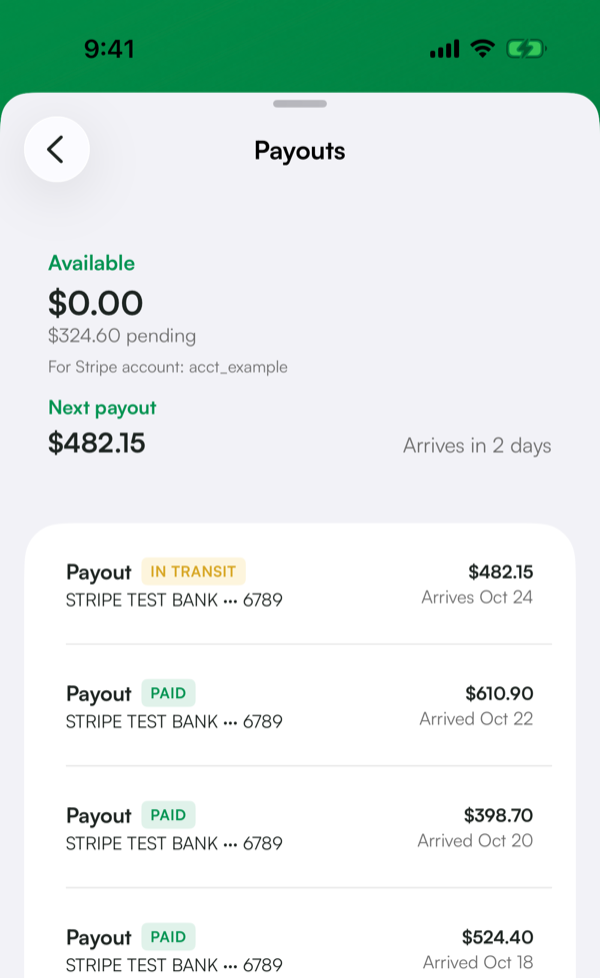600x978 pixels.
Task: Tap the battery charging icon
Action: (526, 48)
